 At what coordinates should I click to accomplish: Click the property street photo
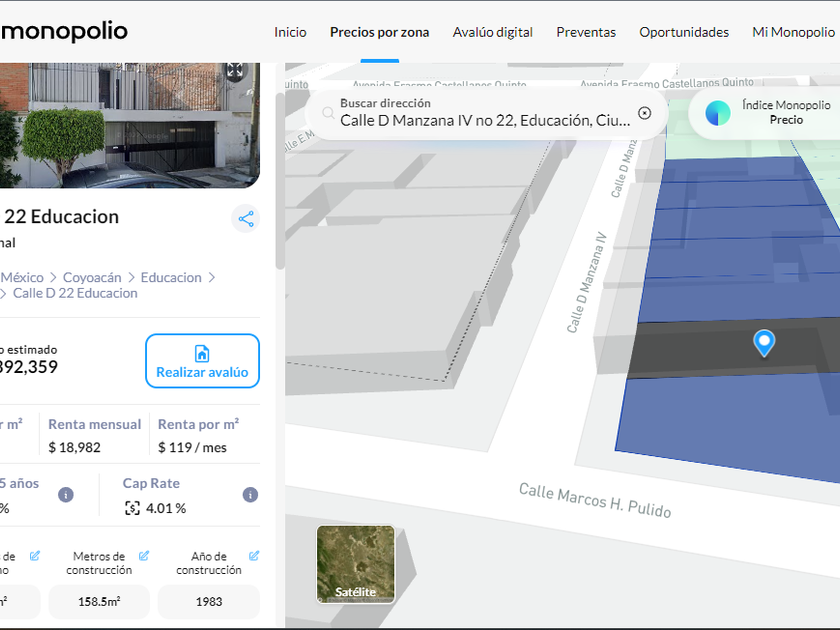130,125
